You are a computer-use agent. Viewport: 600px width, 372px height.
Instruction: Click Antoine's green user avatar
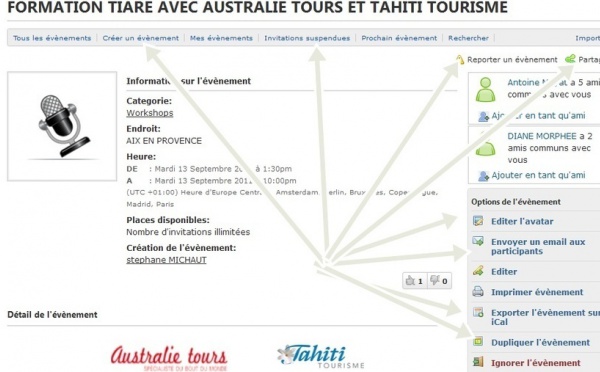point(485,90)
